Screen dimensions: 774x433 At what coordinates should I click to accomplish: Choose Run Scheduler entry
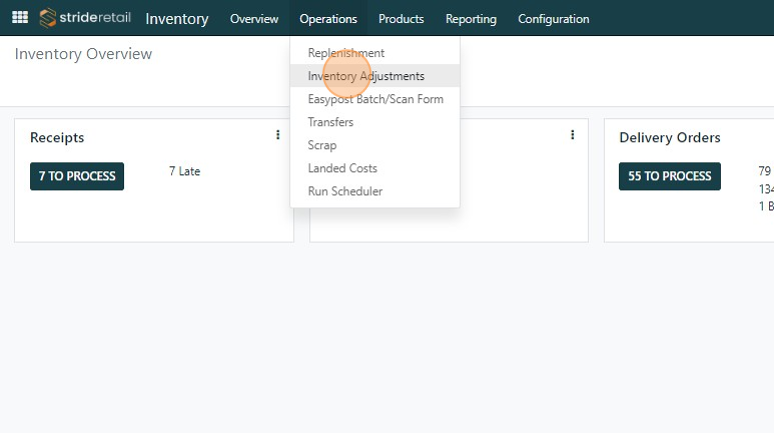pyautogui.click(x=345, y=191)
